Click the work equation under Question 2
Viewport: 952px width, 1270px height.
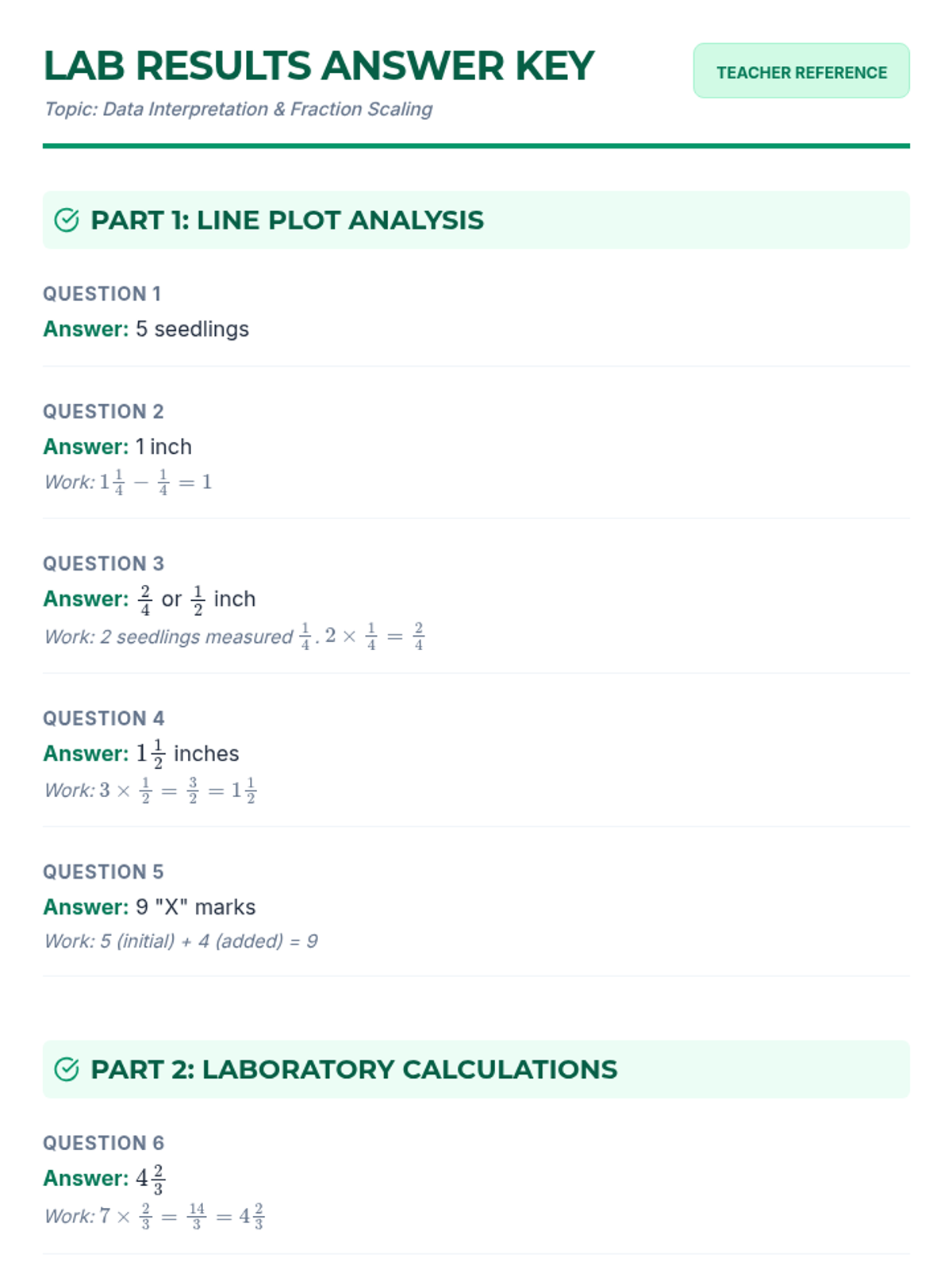(129, 482)
